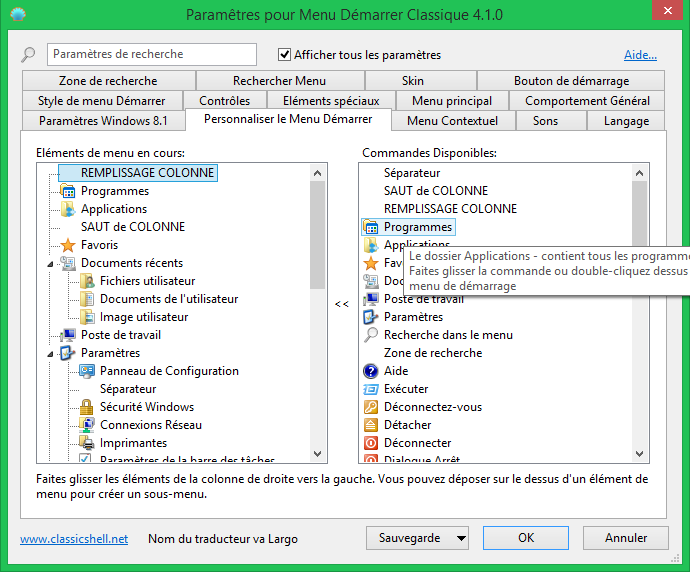Go to the Bouton de démarrage tab
The height and width of the screenshot is (572, 690).
[x=571, y=81]
